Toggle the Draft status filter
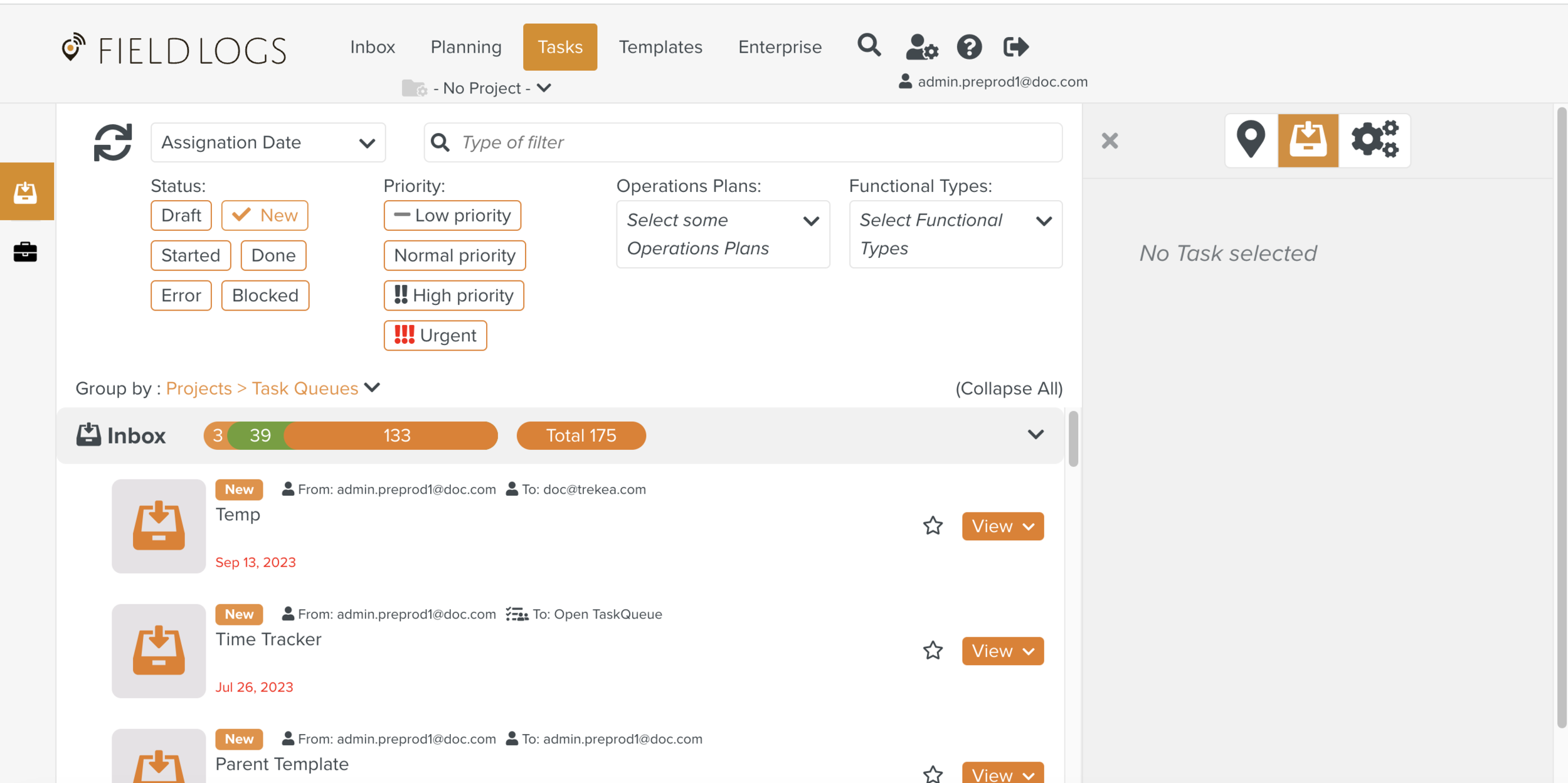Image resolution: width=1568 pixels, height=783 pixels. pos(181,215)
